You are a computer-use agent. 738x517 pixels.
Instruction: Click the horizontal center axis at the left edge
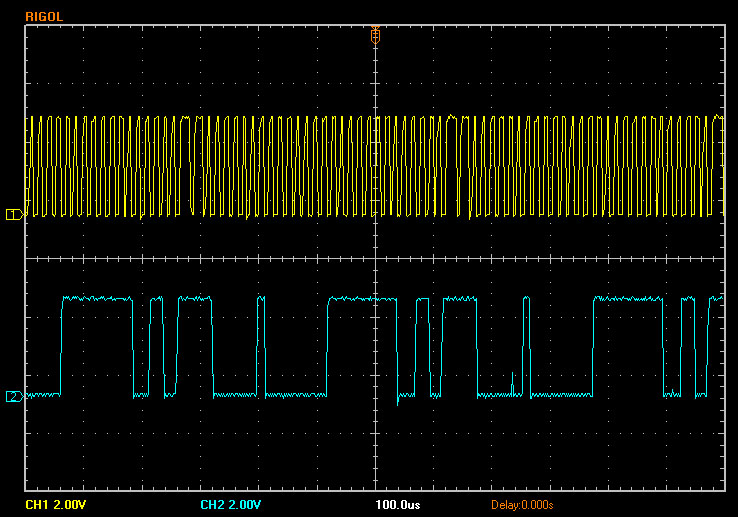click(x=32, y=259)
